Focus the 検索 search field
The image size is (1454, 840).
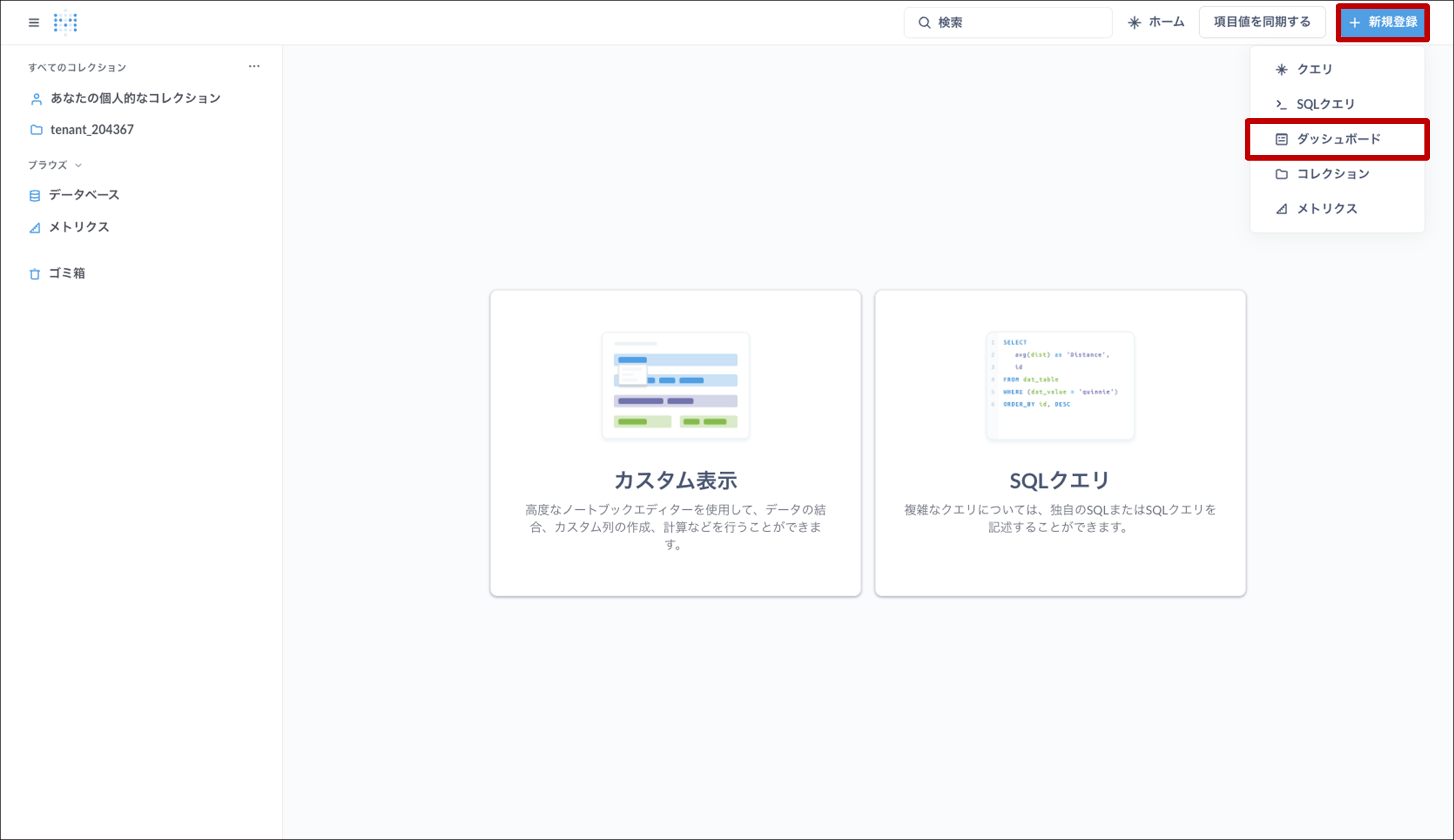[x=1008, y=22]
